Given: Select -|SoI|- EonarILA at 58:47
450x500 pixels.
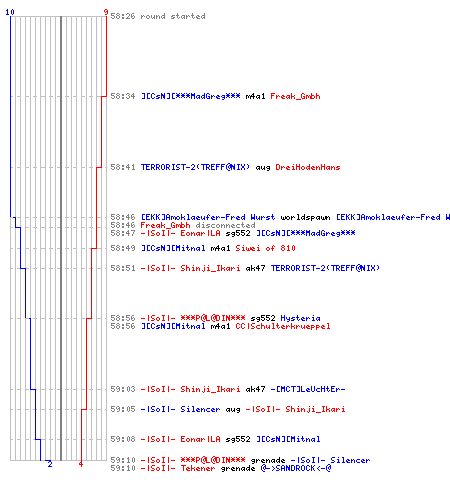Looking at the screenshot, I should (x=180, y=233).
